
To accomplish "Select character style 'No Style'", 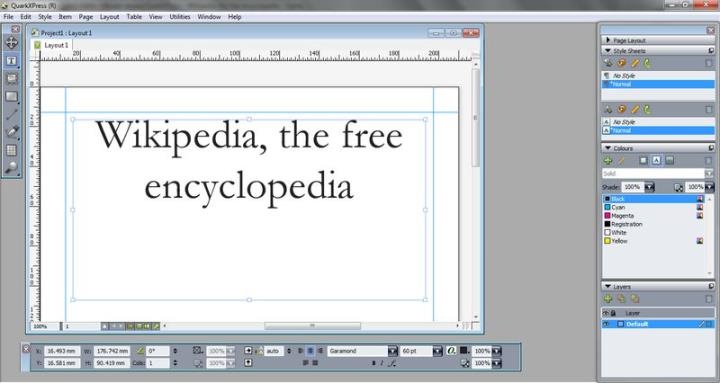I will click(658, 122).
